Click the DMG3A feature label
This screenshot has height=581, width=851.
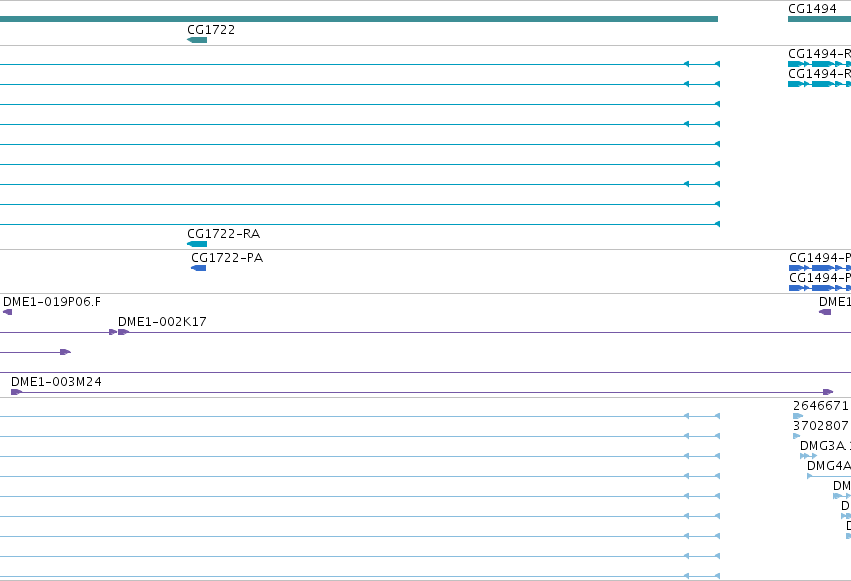pos(823,446)
